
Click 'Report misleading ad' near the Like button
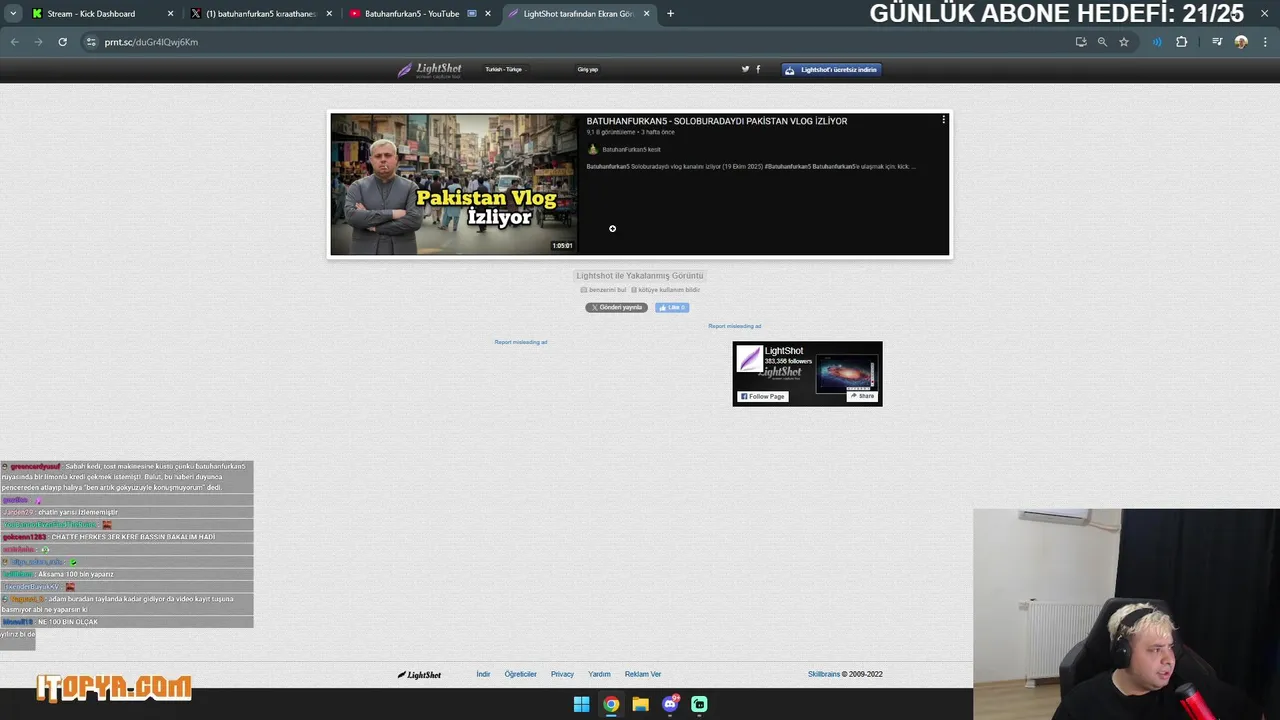click(735, 326)
